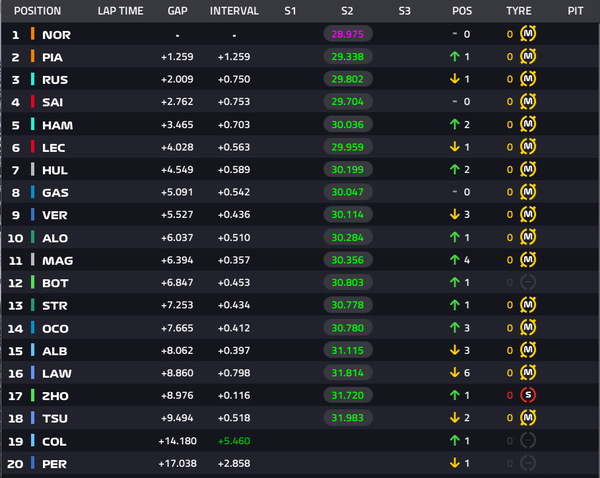Viewport: 600px width, 478px height.
Task: Click the INTERVAL column header
Action: click(234, 11)
